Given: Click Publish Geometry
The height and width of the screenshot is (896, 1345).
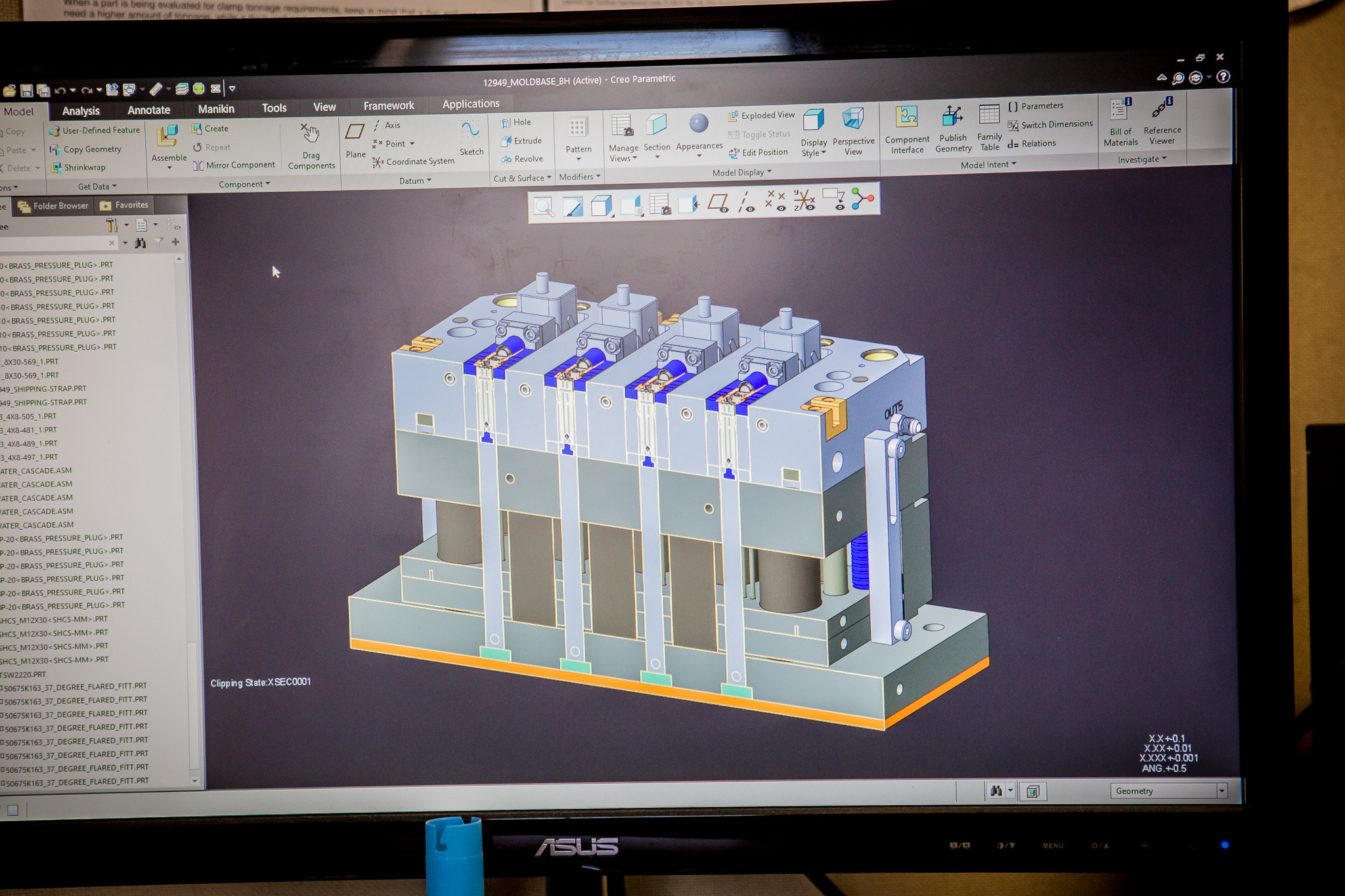Looking at the screenshot, I should tap(953, 128).
